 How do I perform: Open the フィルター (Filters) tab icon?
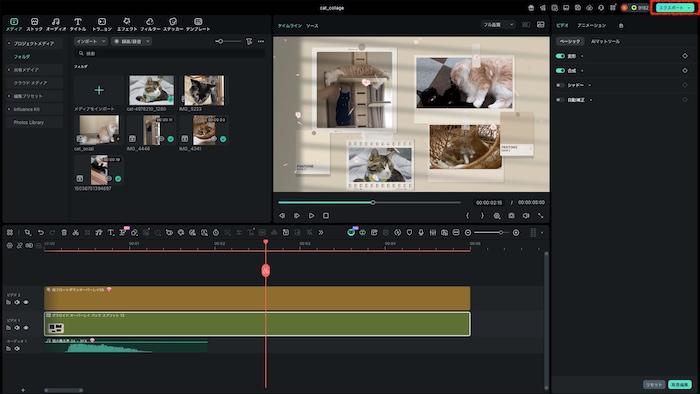click(150, 21)
